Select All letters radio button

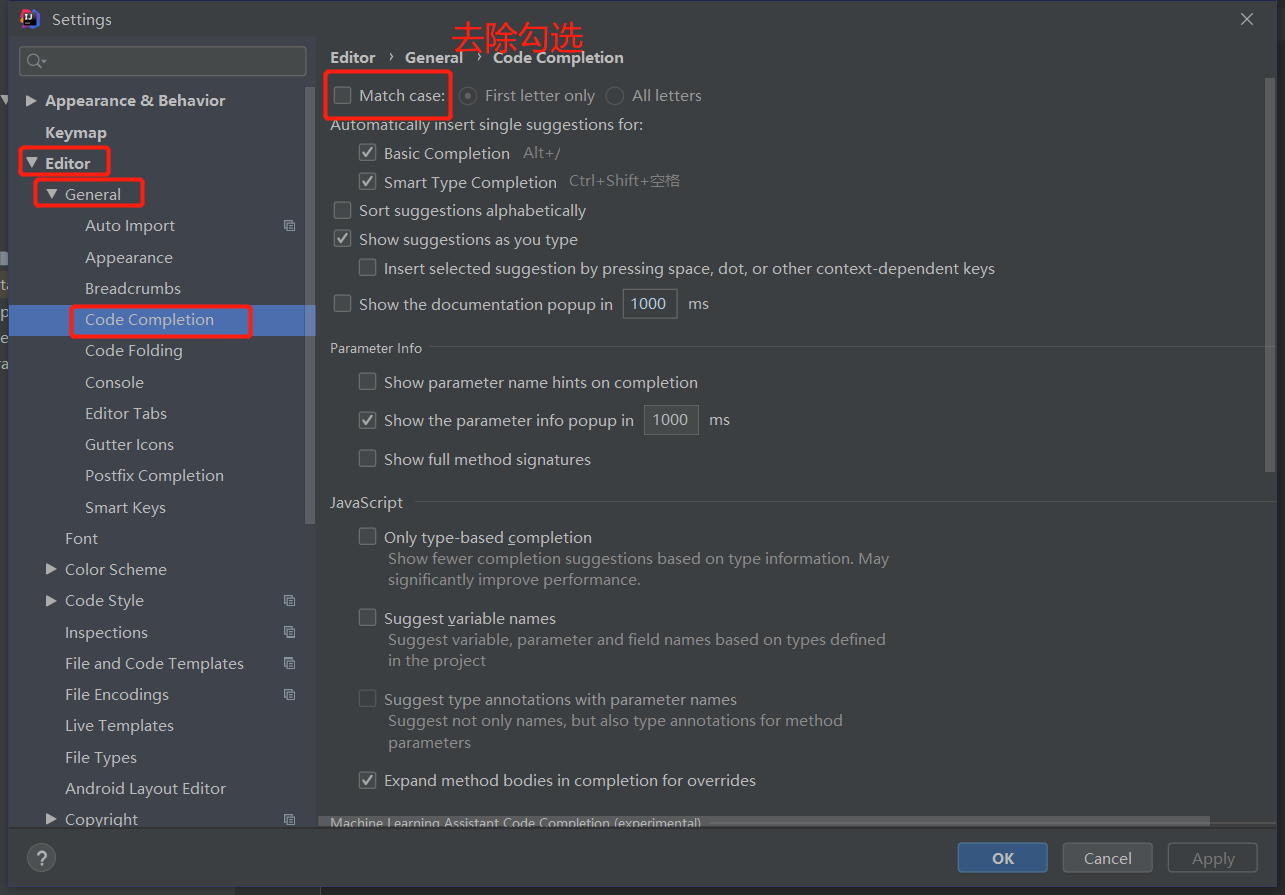tap(615, 96)
